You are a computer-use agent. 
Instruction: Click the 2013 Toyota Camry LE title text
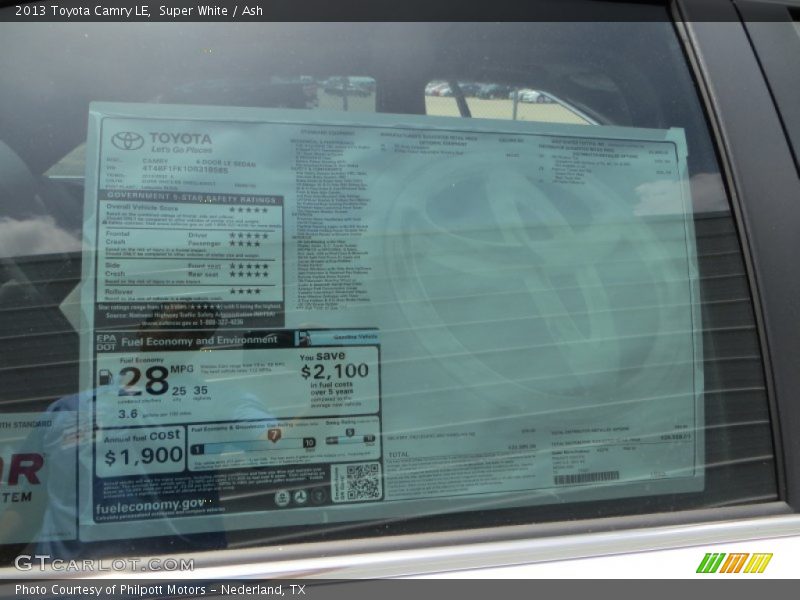pyautogui.click(x=78, y=10)
